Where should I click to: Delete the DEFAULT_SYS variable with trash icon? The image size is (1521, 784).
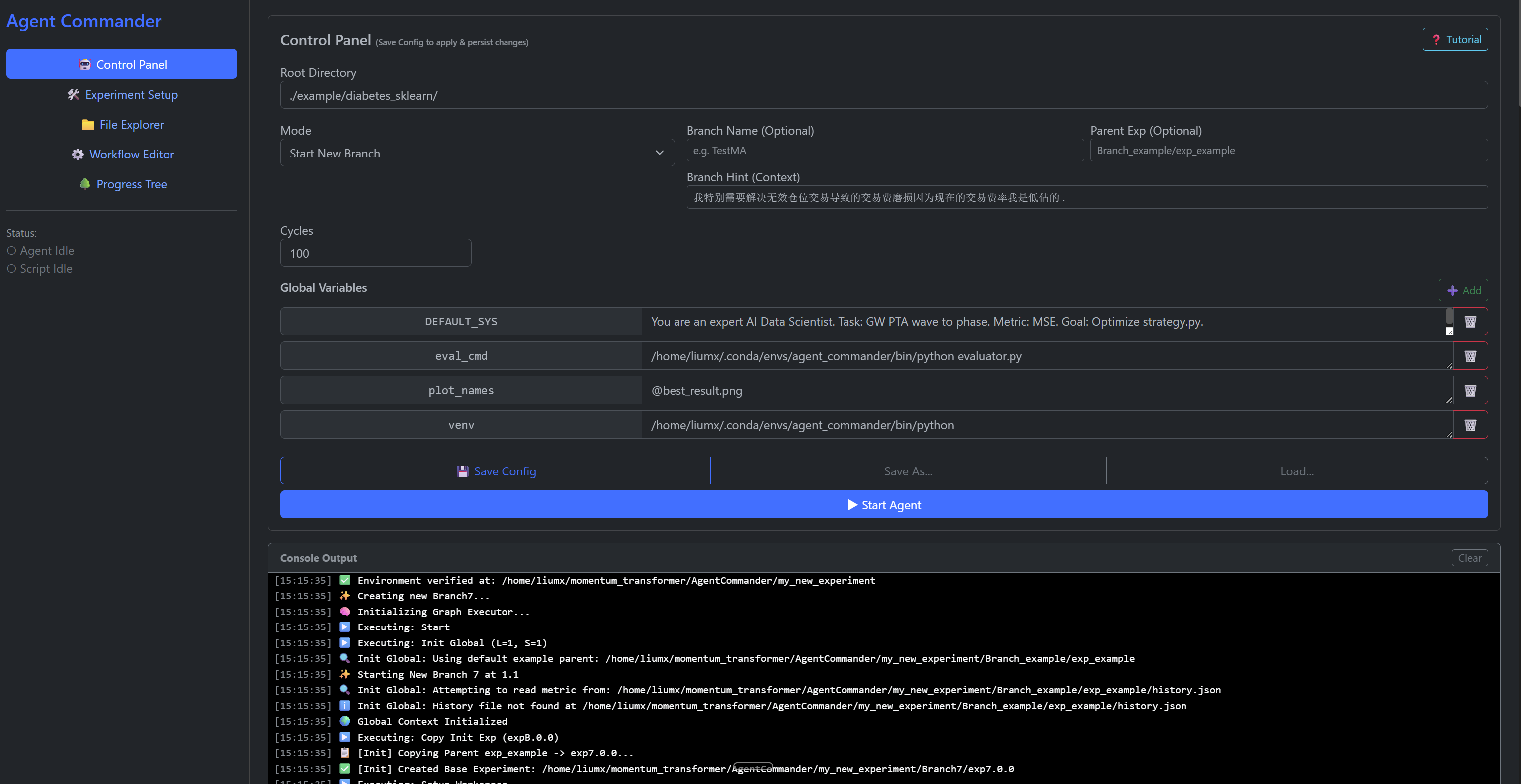point(1470,322)
